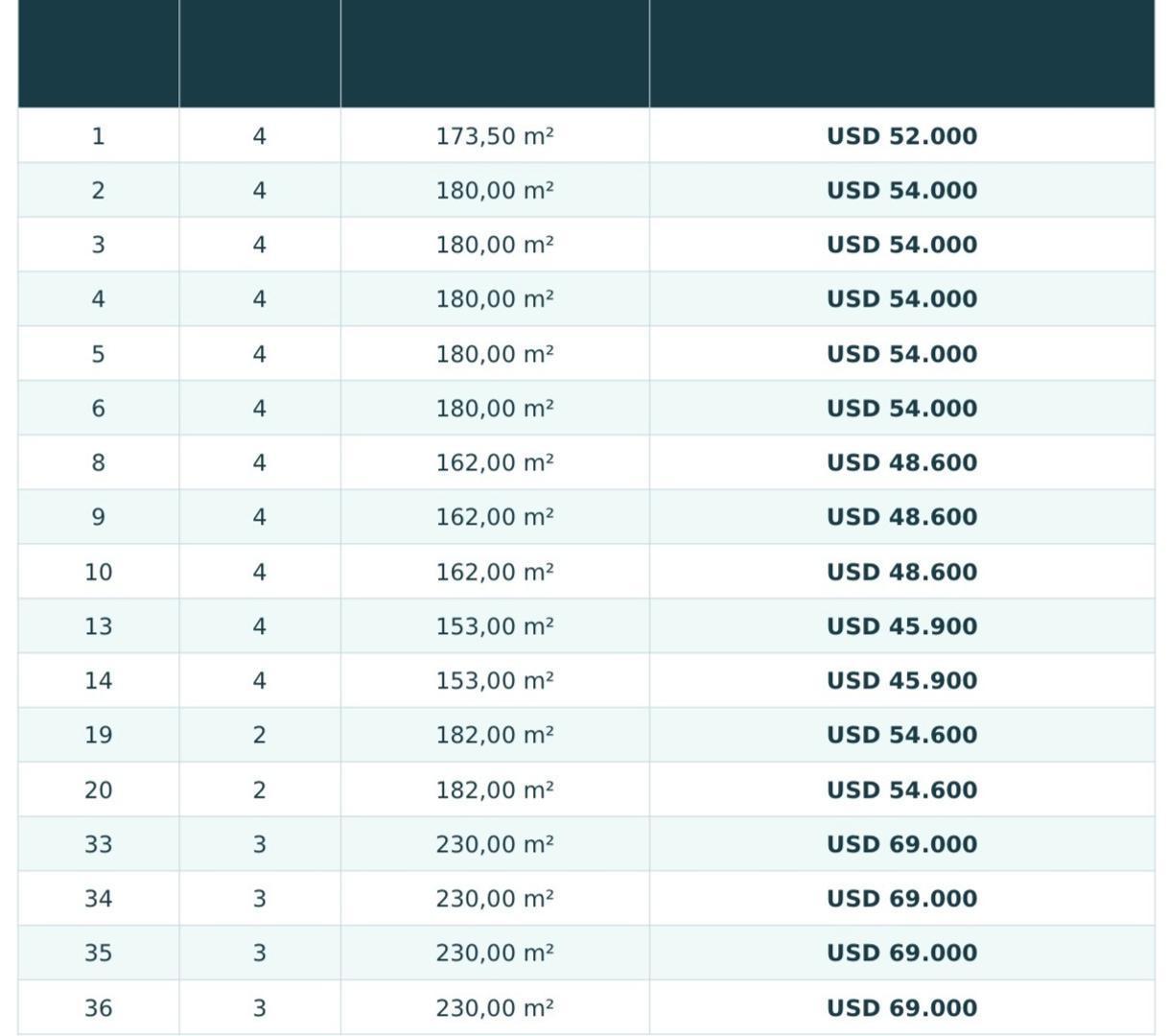Select the USD 52.000 price for lot 1

901,136
